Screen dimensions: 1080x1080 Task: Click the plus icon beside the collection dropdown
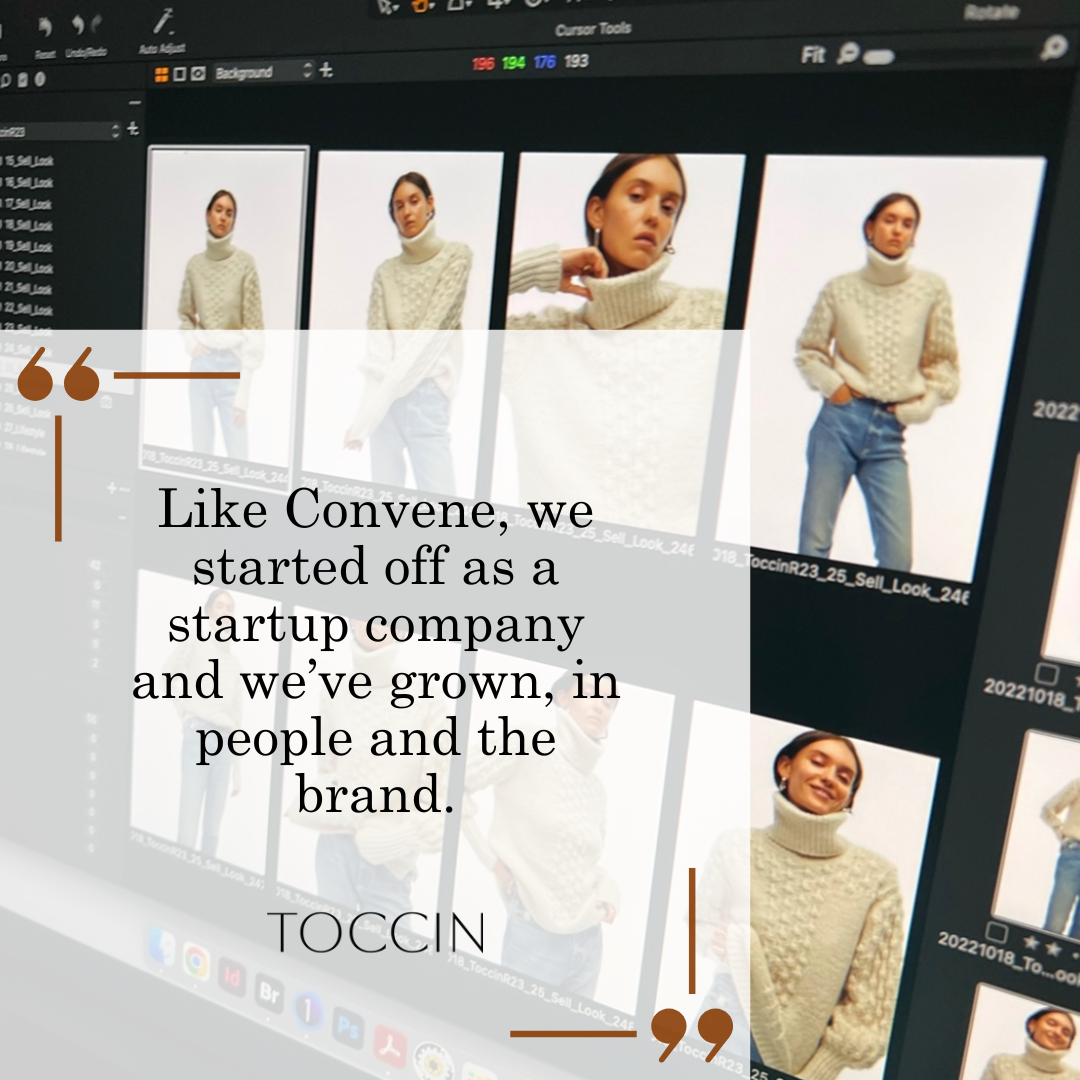tap(133, 129)
